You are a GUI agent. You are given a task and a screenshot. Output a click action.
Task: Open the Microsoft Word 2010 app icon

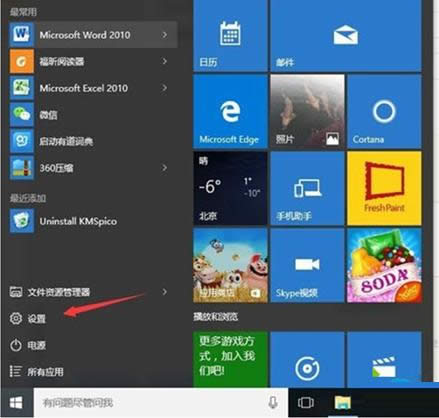22,34
